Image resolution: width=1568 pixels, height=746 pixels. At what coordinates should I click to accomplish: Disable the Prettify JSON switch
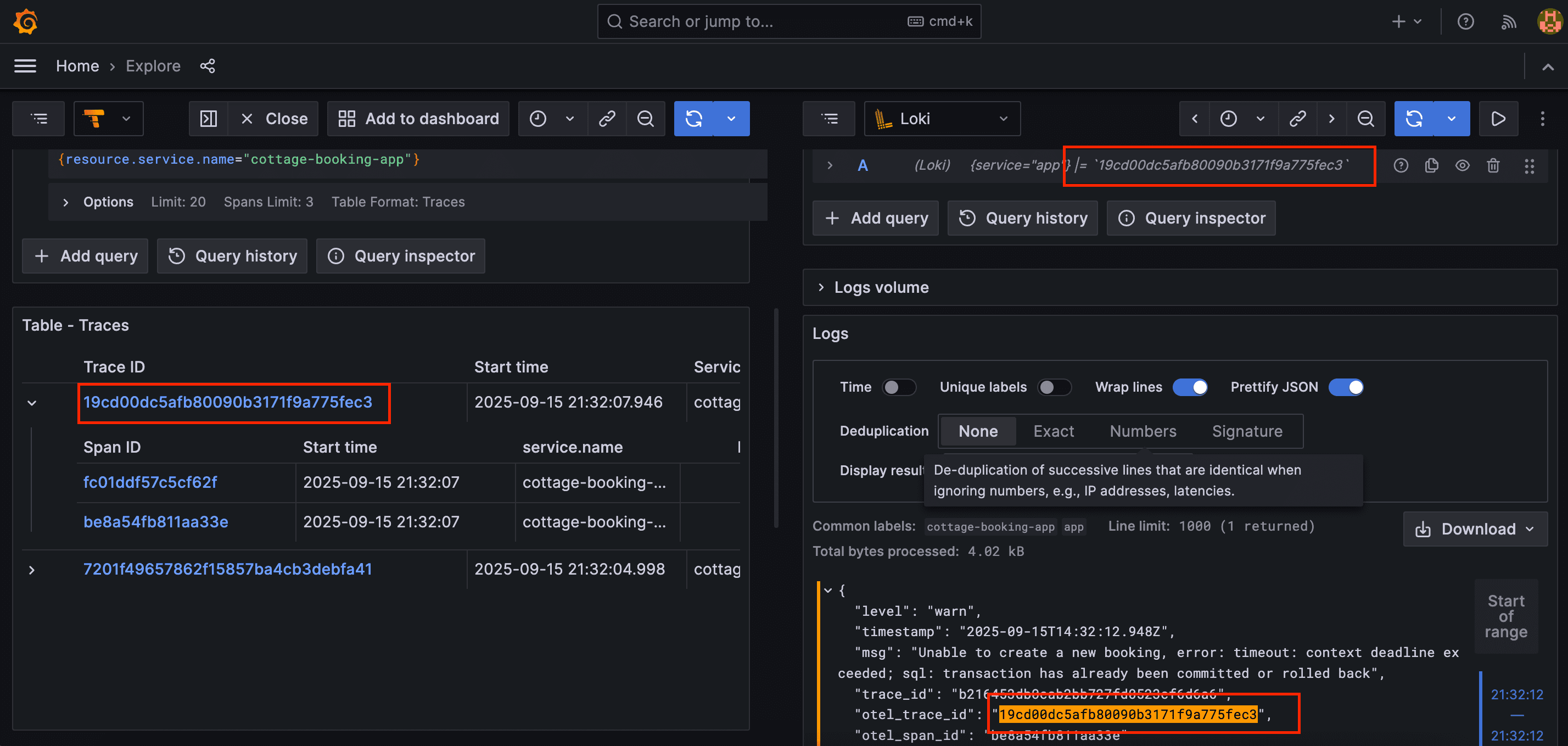1346,387
